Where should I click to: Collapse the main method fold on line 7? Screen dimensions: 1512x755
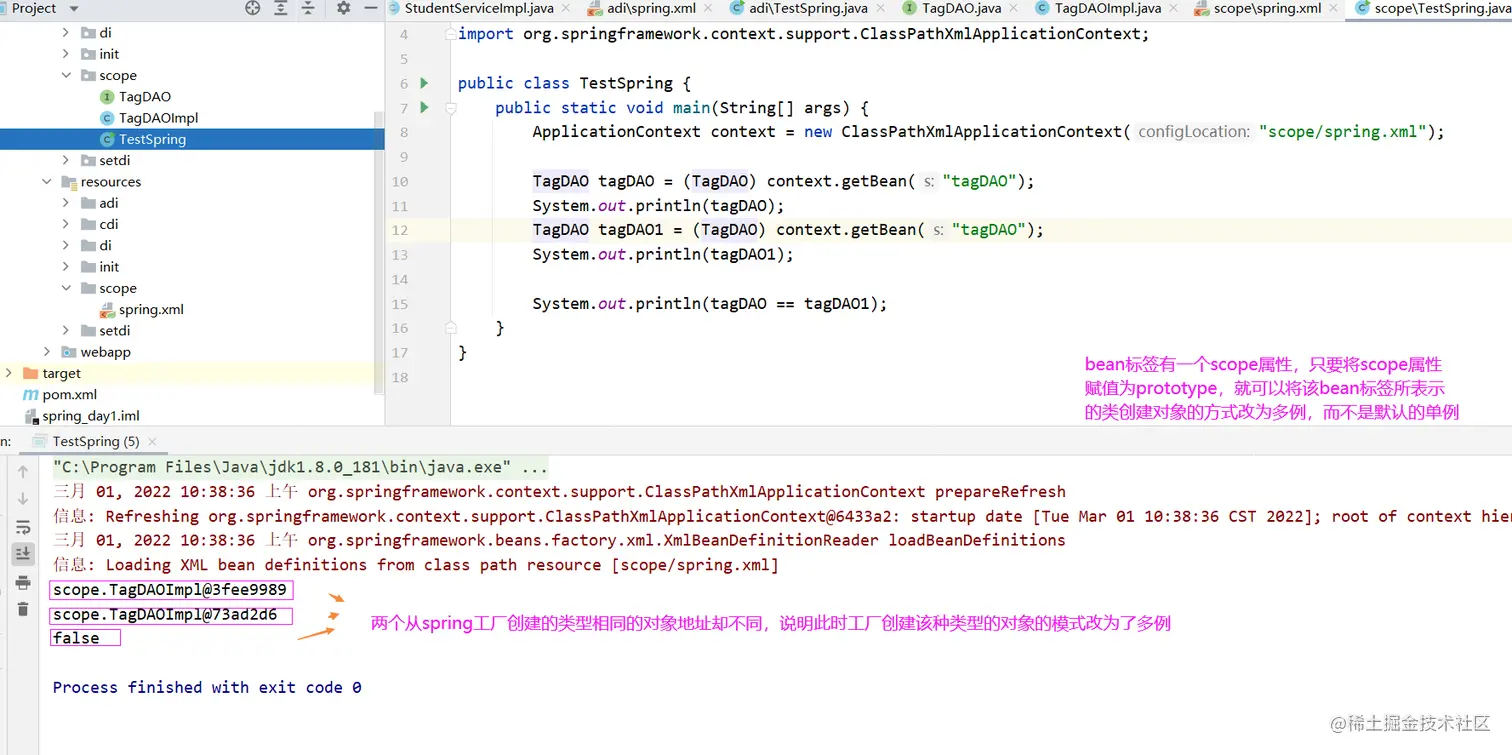click(x=450, y=107)
